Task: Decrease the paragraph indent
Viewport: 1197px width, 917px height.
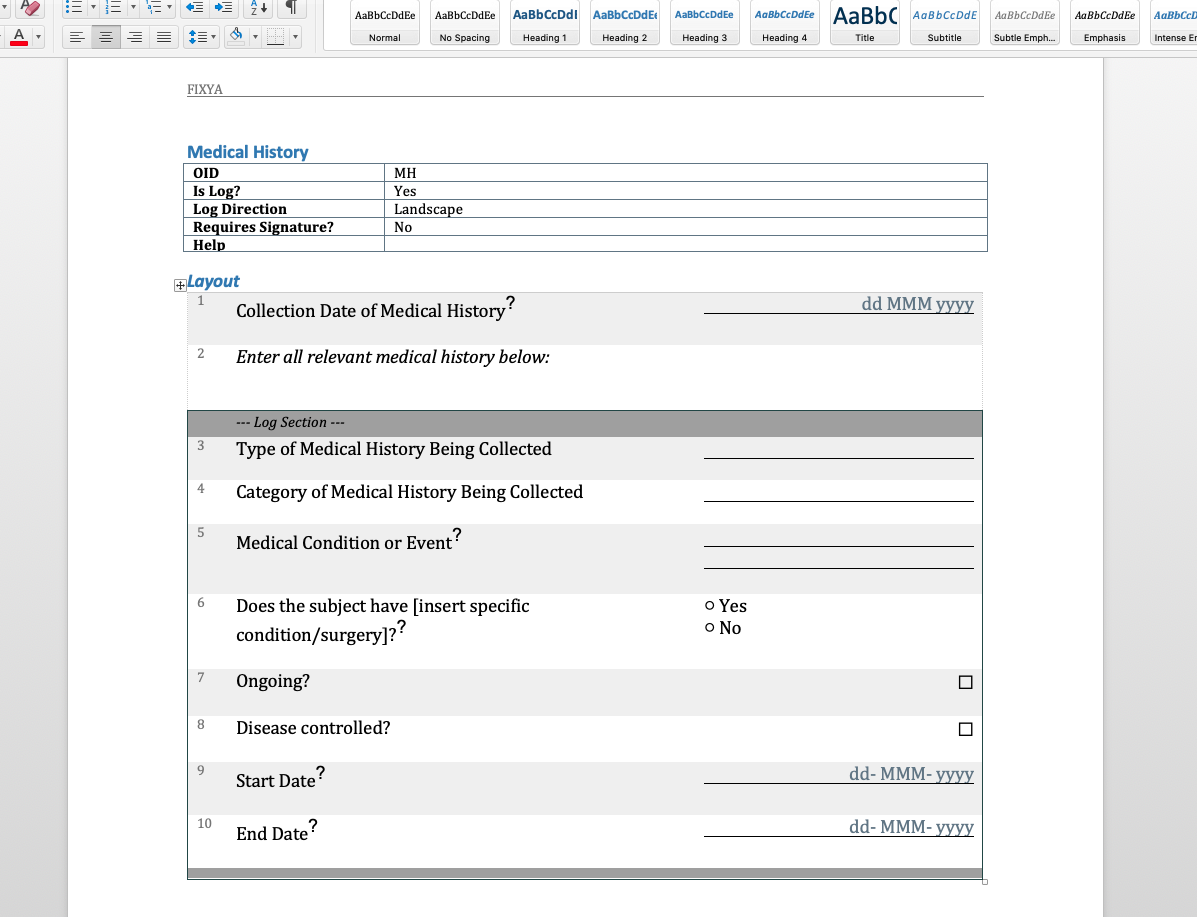Action: pos(195,8)
